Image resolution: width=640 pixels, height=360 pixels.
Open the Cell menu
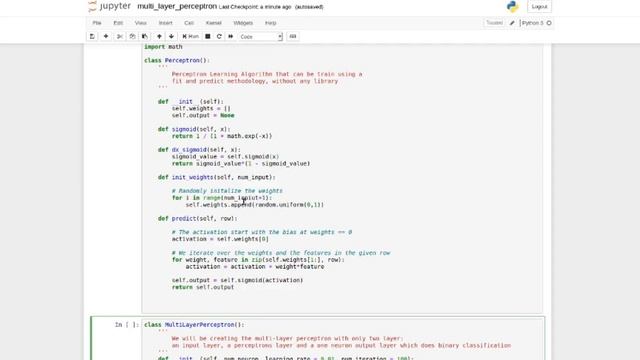tap(189, 23)
